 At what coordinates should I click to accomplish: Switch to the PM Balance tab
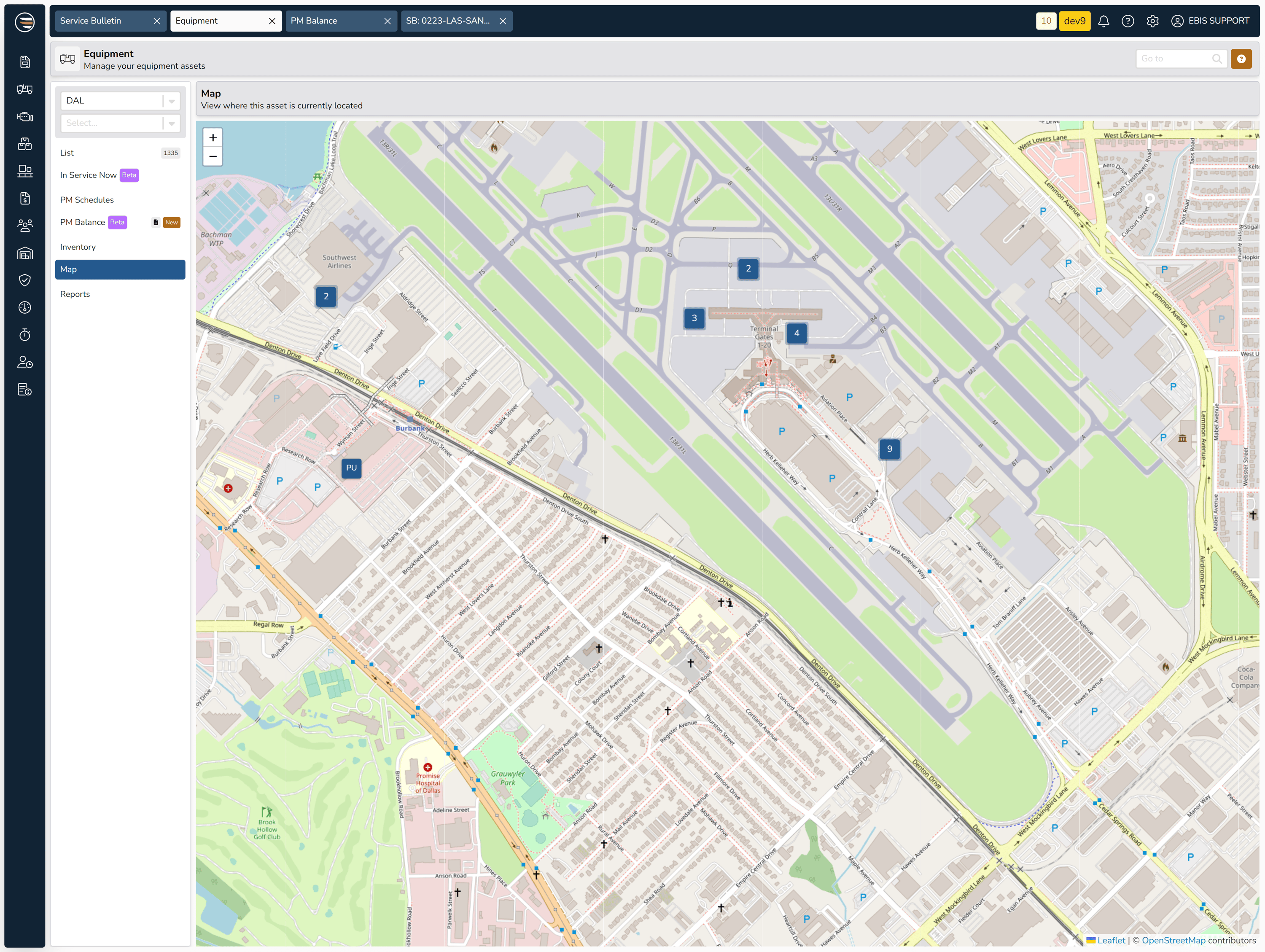click(314, 21)
